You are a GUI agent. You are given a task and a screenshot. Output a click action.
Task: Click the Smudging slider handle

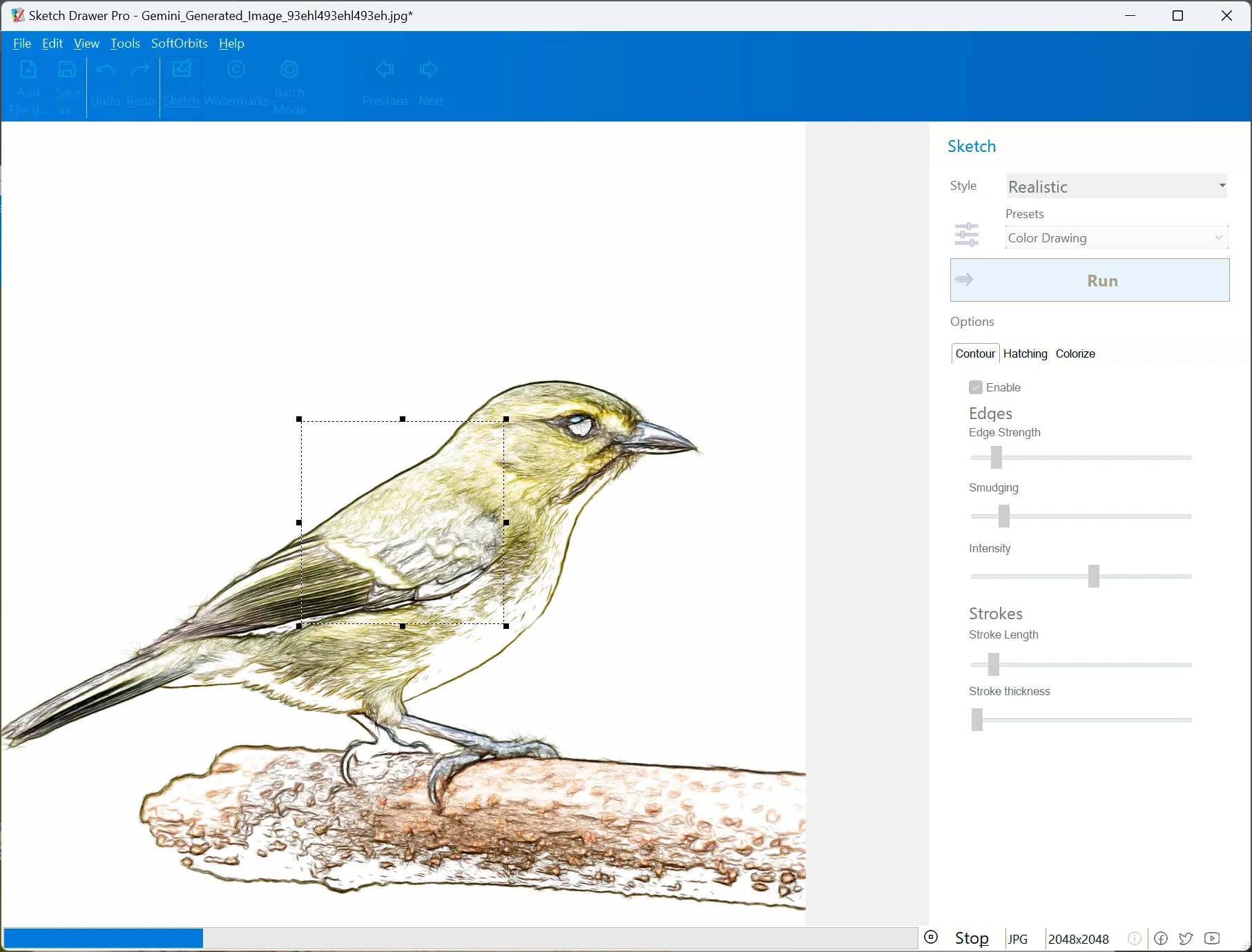1004,516
